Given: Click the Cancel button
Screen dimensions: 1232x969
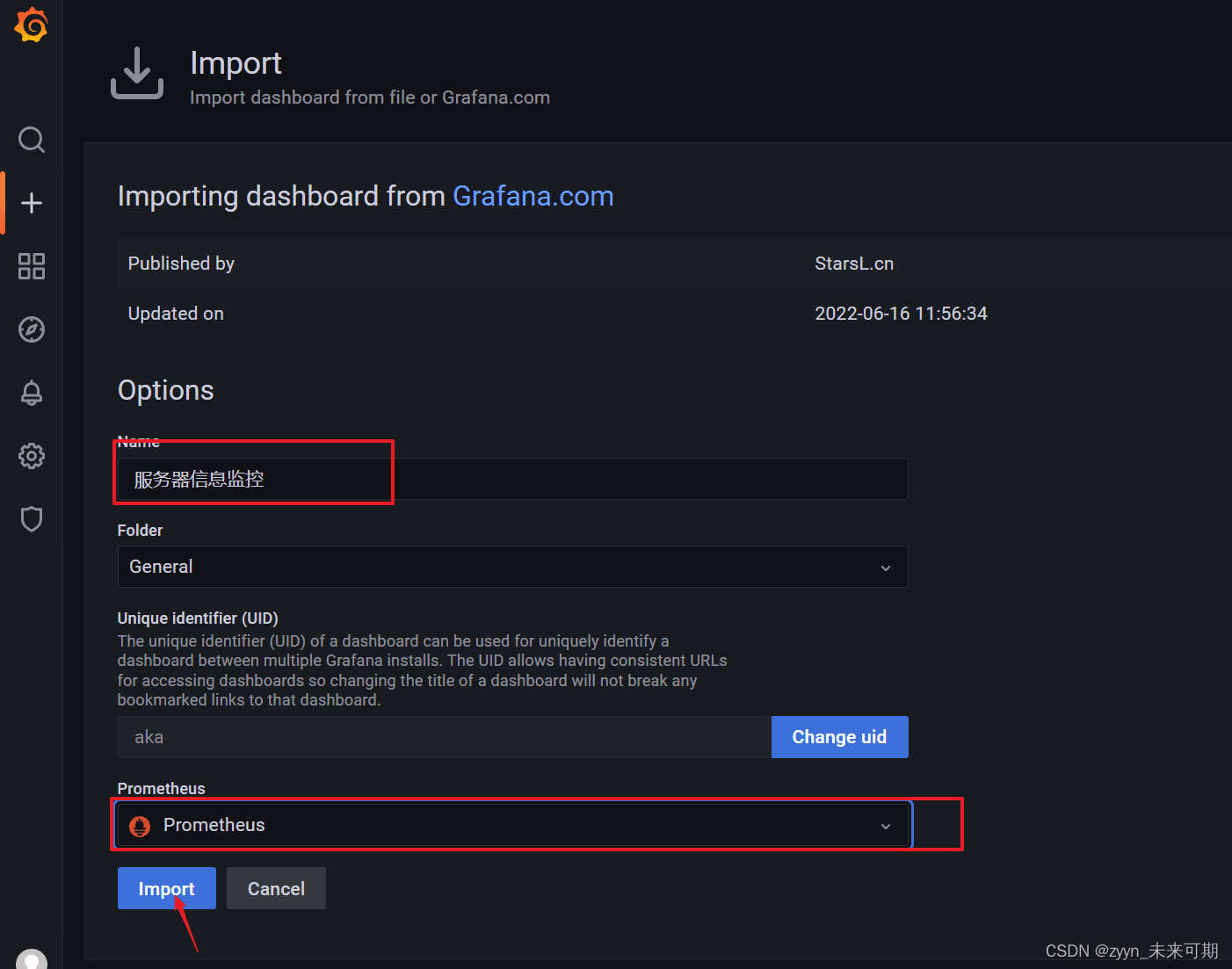Looking at the screenshot, I should tap(276, 888).
